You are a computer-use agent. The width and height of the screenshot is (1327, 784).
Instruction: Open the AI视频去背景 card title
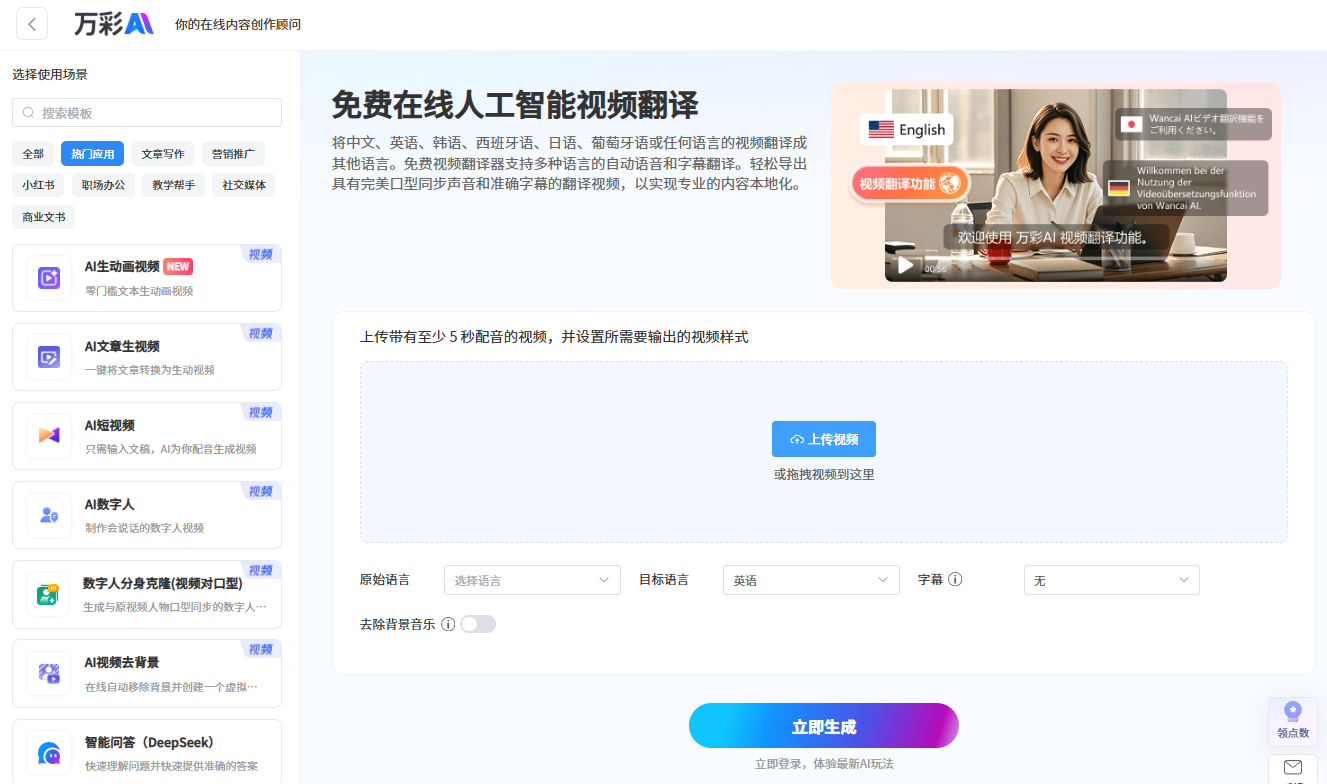coord(122,662)
